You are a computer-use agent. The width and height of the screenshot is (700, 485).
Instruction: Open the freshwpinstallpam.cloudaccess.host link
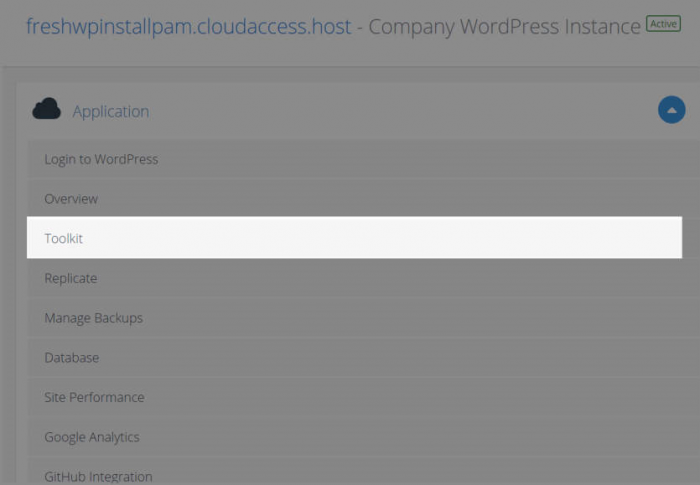[x=188, y=27]
